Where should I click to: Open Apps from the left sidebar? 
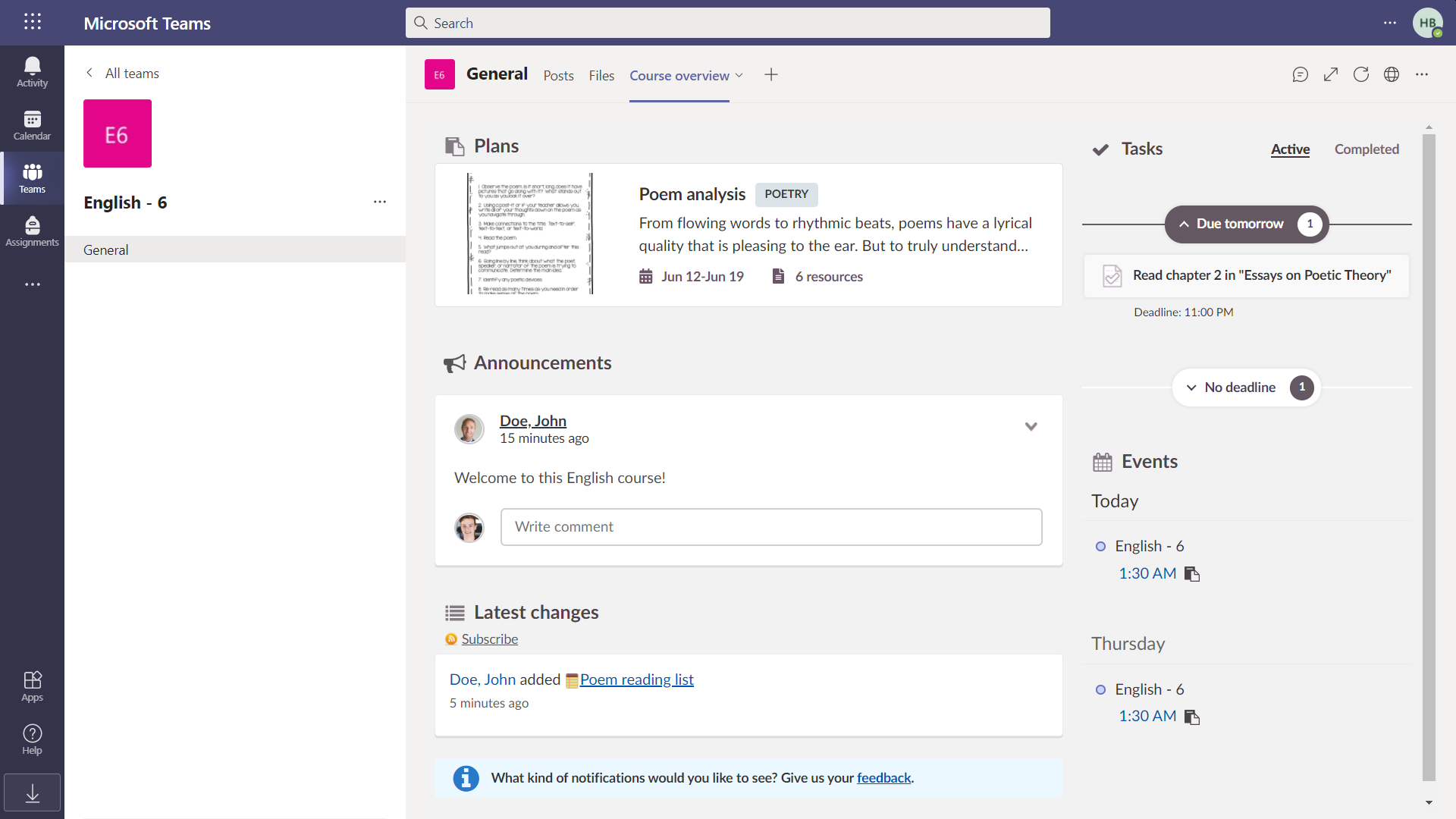(32, 685)
